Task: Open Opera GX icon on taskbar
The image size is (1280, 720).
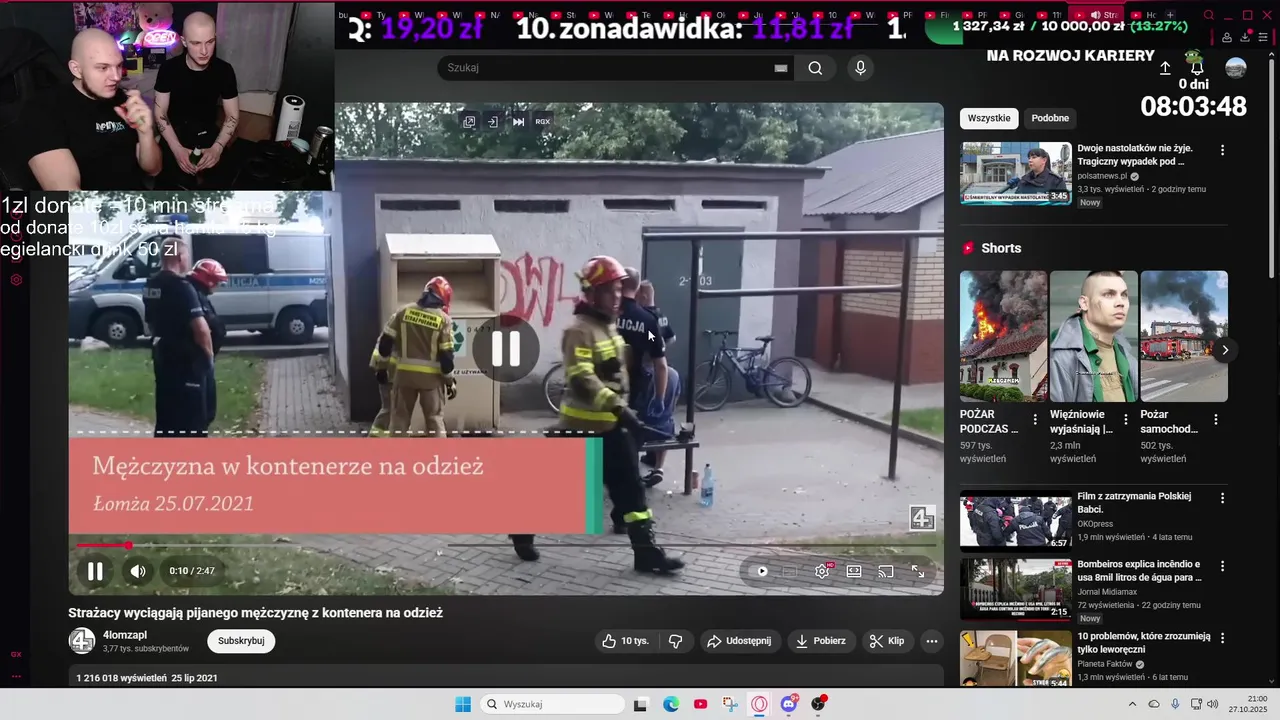Action: tap(760, 704)
